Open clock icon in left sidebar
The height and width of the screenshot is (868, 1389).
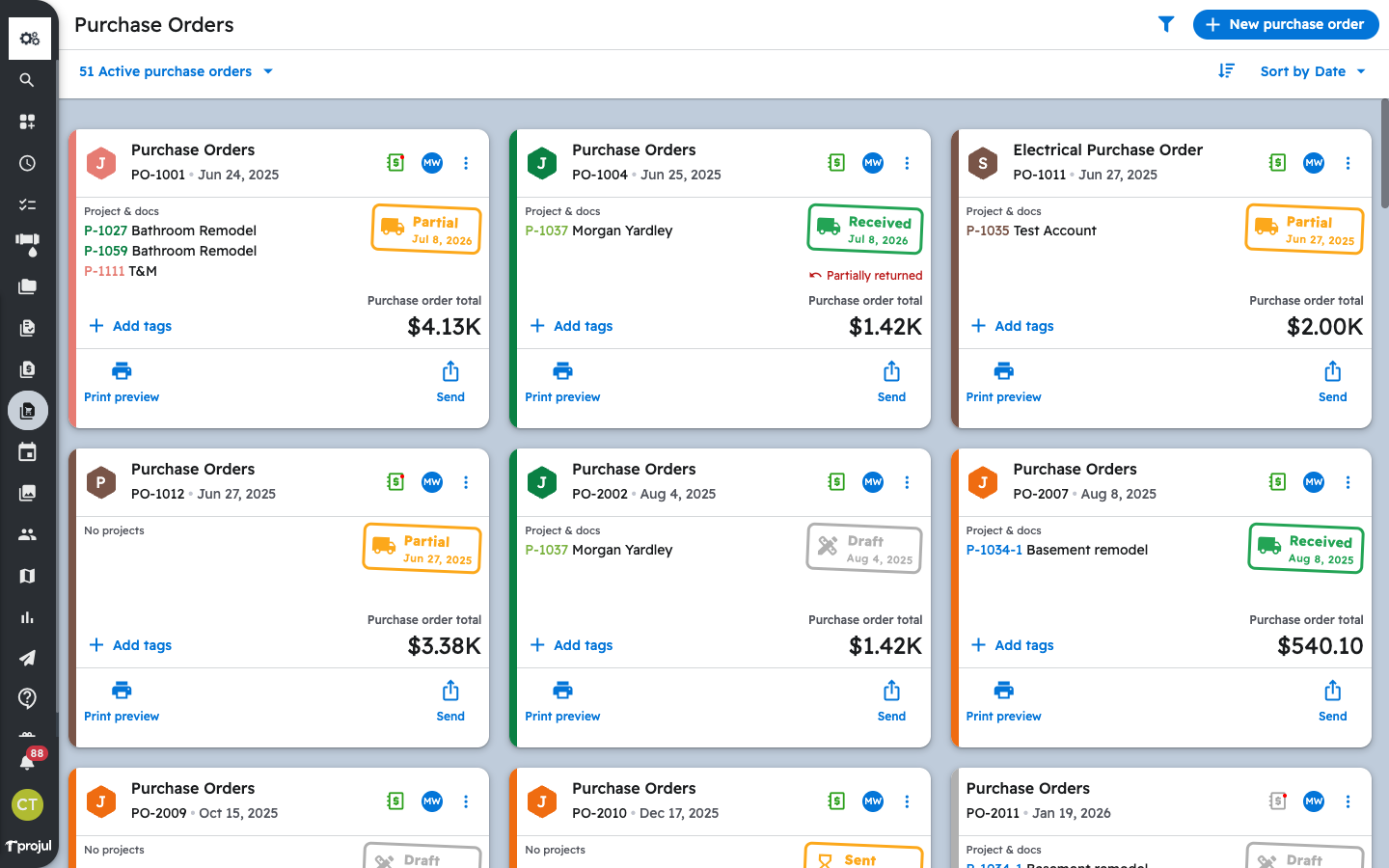pyautogui.click(x=27, y=163)
